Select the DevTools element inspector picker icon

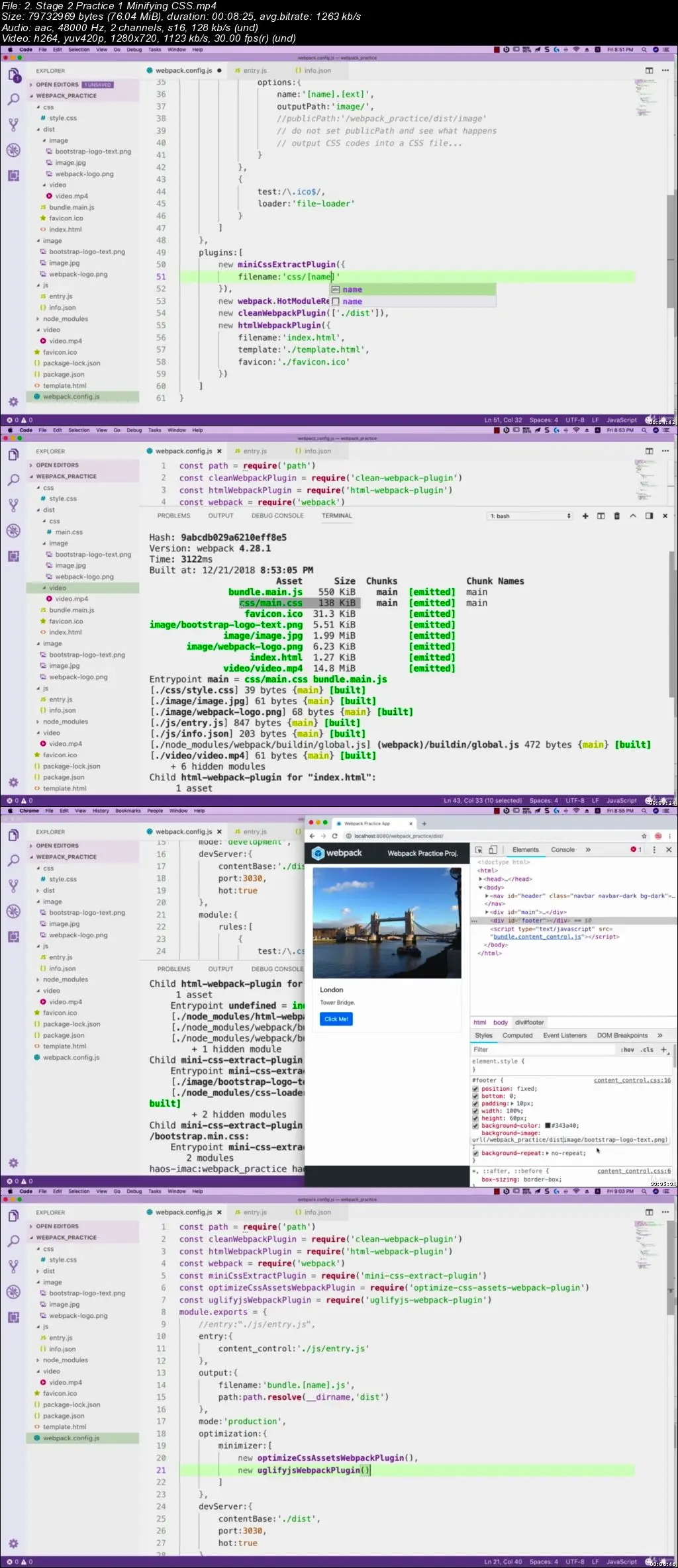[x=479, y=849]
